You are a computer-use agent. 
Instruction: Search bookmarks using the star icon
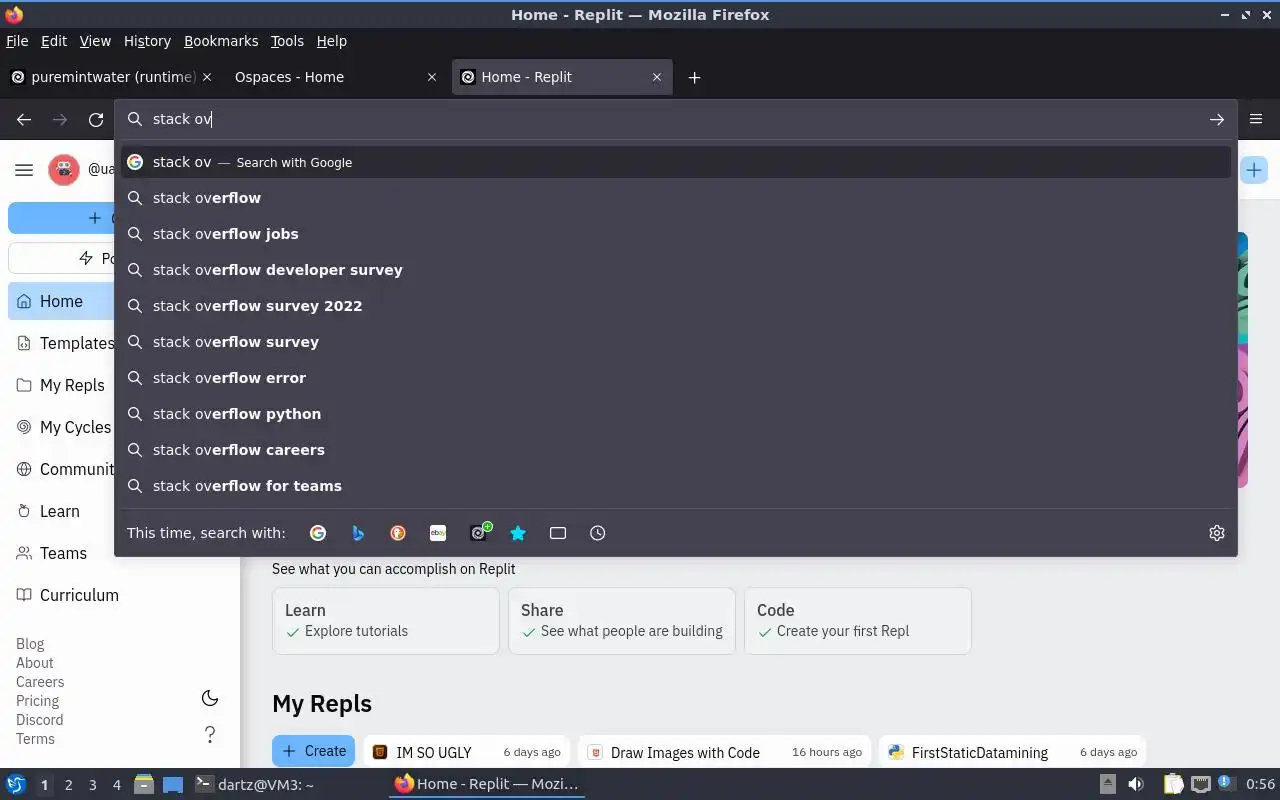click(x=518, y=533)
